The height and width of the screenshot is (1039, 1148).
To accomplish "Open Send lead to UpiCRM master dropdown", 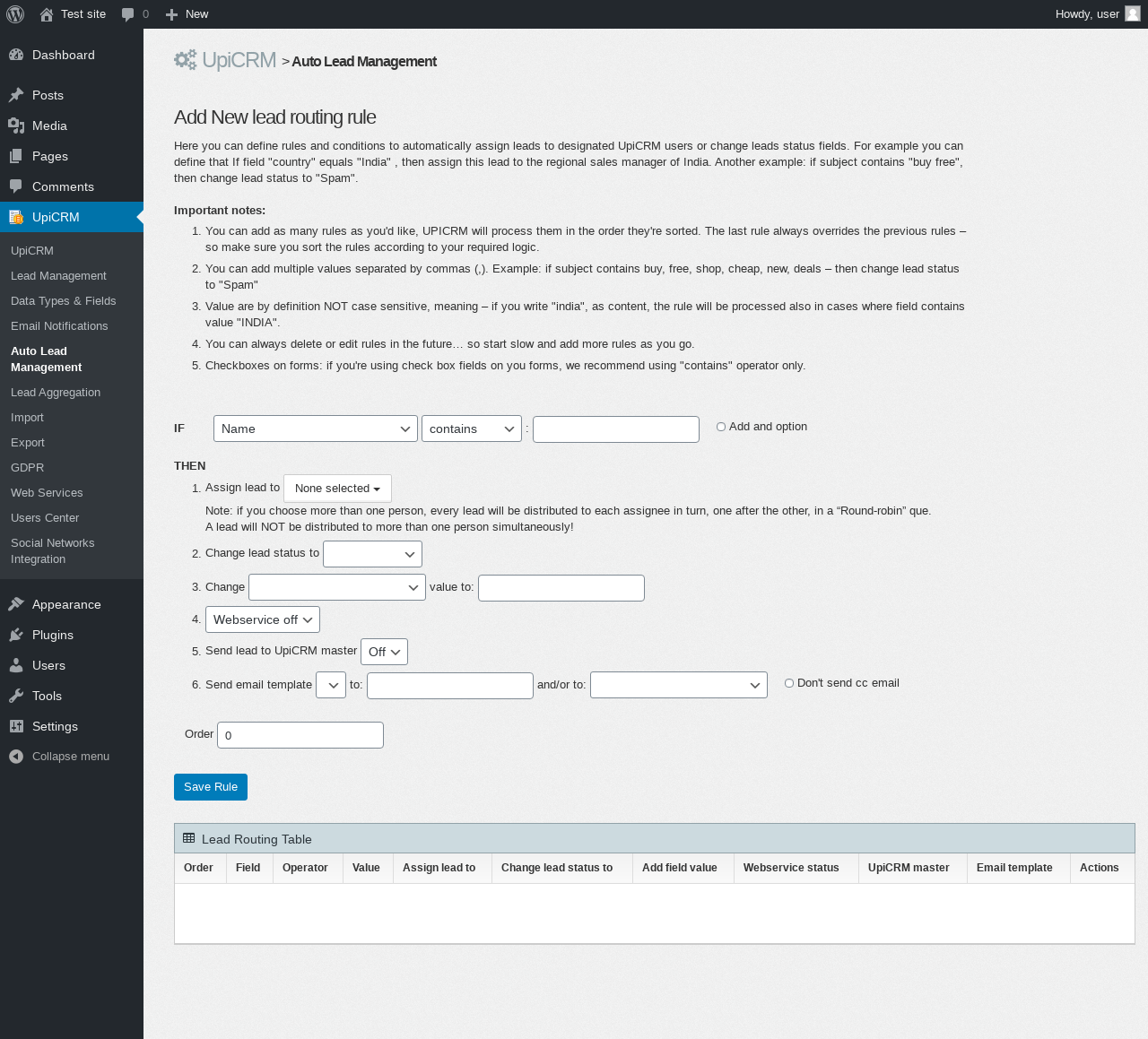I will 384,652.
